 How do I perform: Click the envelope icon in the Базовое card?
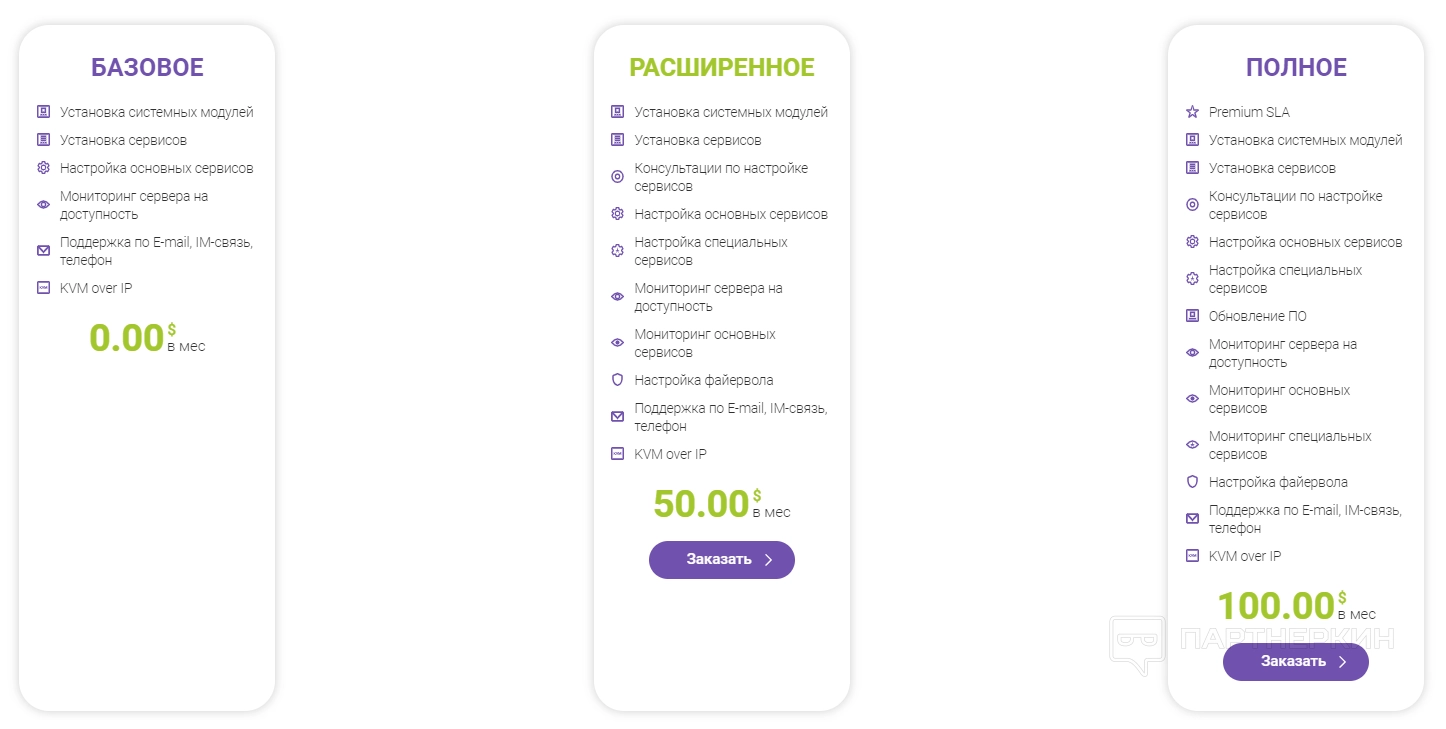tap(43, 250)
